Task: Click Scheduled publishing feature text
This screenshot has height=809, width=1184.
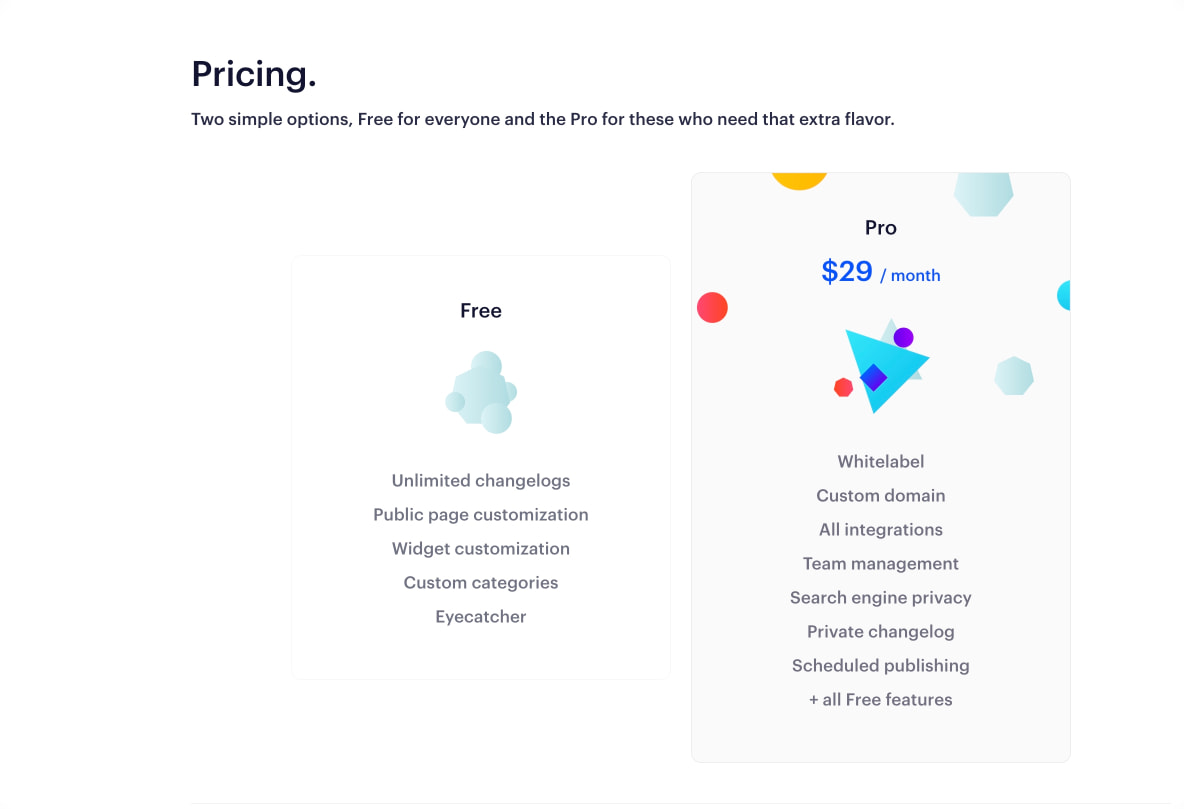Action: pos(880,665)
